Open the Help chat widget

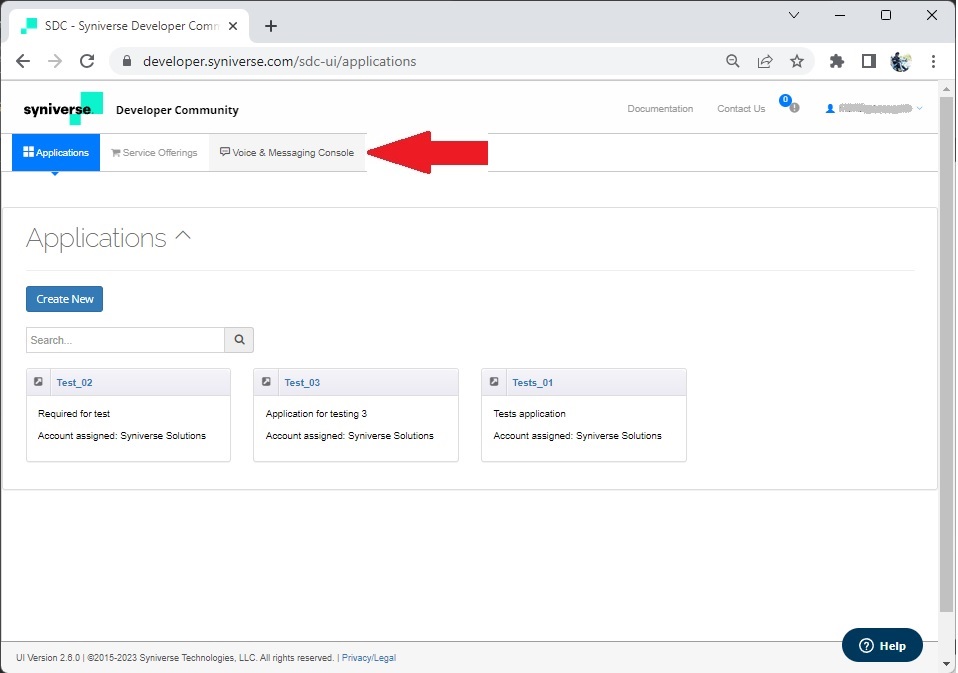[x=882, y=646]
